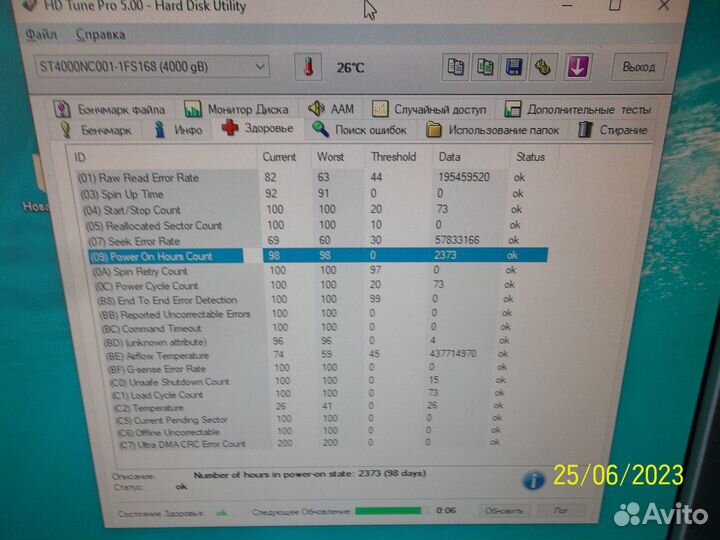Click the thermometer temperature icon
Screen dimensions: 720x540
coord(308,67)
